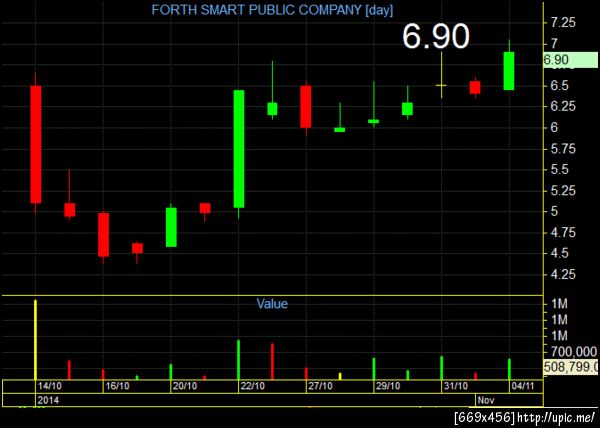Click the tall red candlestick on 14/10
This screenshot has width=600, height=428.
click(x=36, y=144)
